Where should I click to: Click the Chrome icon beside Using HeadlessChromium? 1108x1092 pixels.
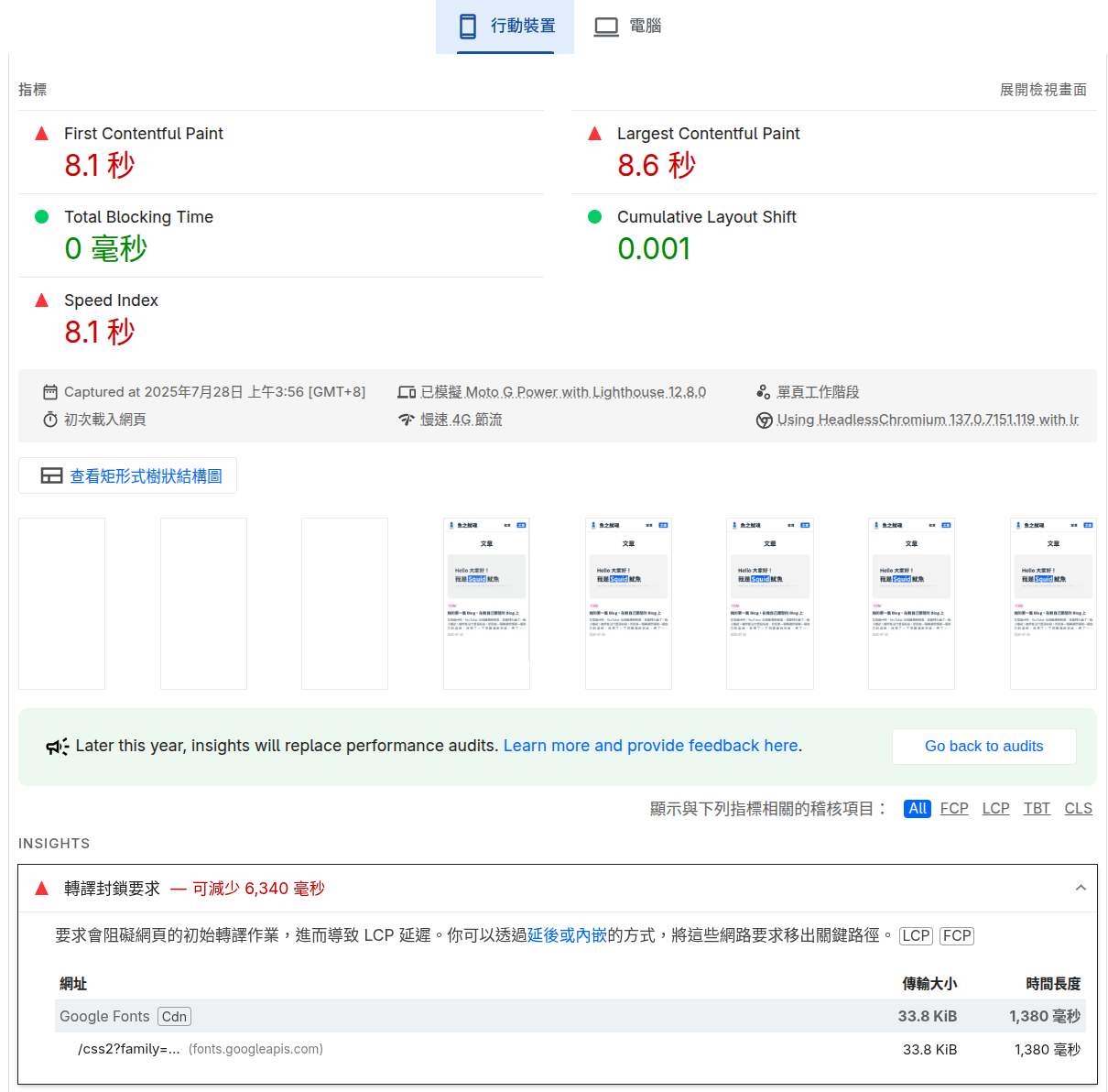point(764,420)
